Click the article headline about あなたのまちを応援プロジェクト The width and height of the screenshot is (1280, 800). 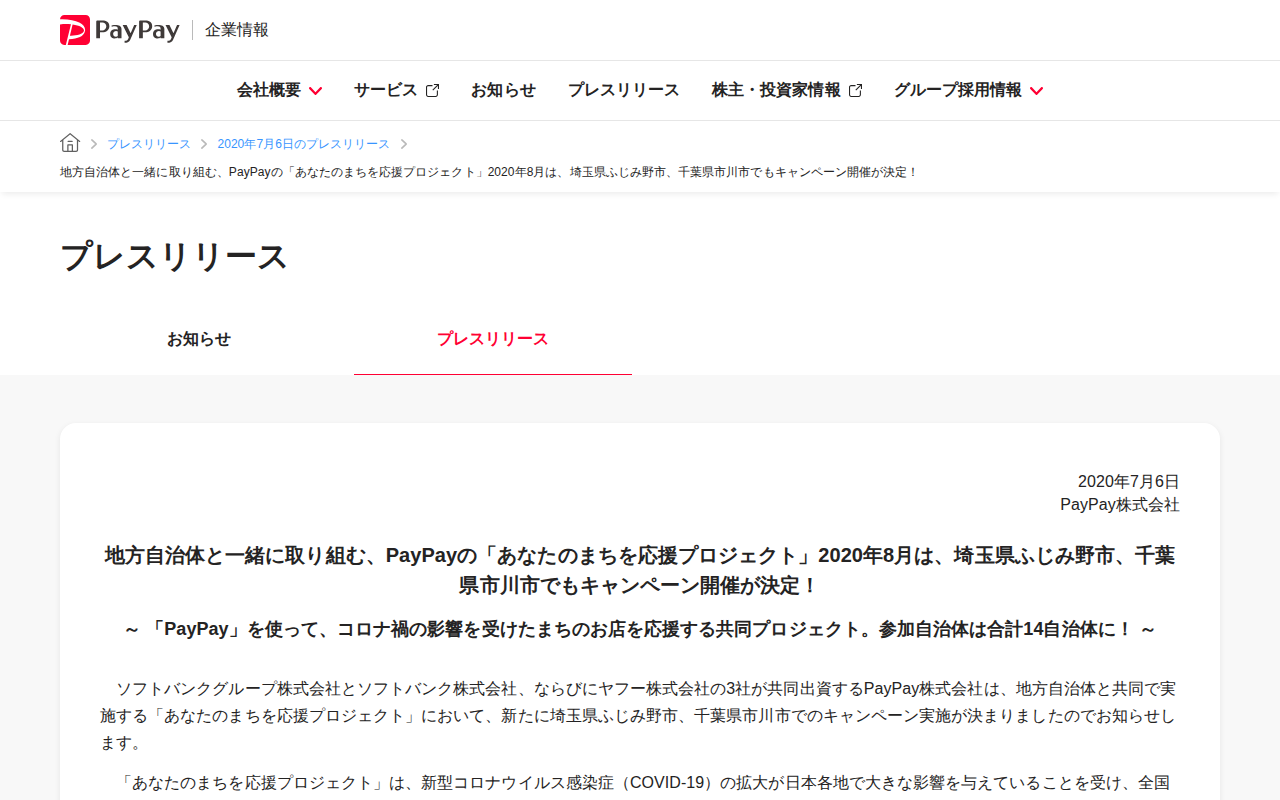click(640, 570)
